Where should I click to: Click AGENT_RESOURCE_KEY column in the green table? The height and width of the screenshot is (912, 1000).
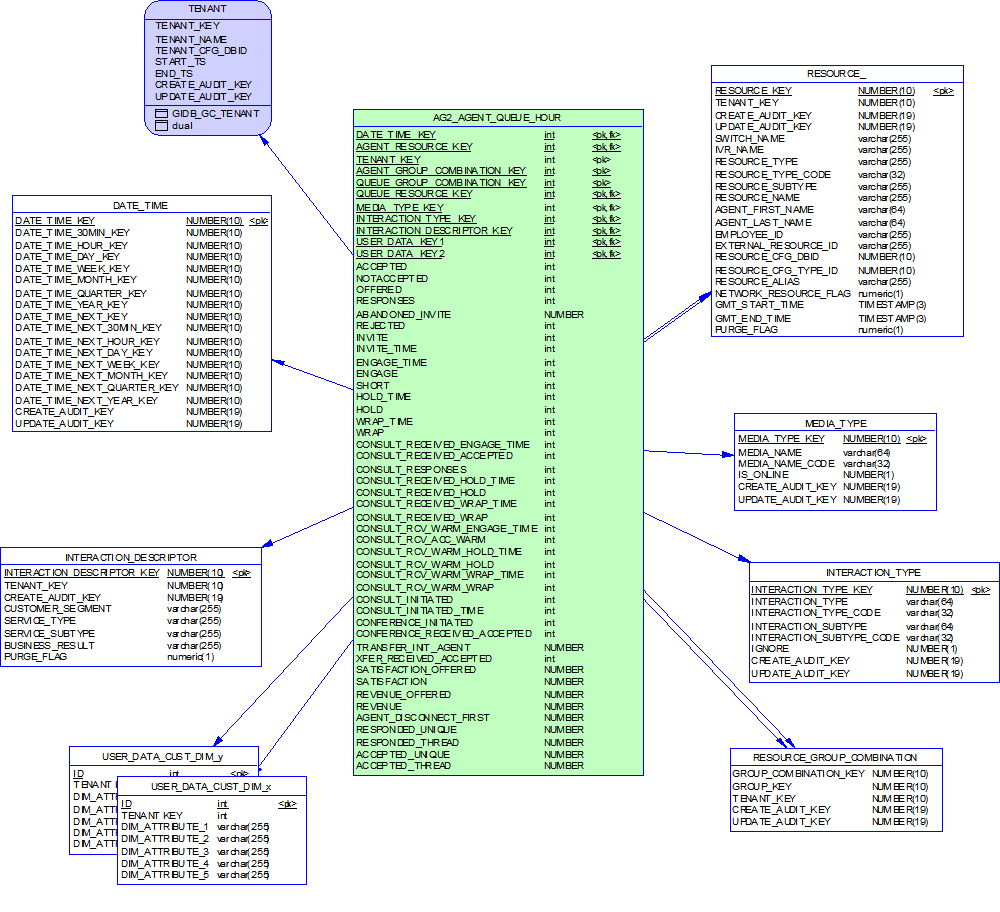414,147
